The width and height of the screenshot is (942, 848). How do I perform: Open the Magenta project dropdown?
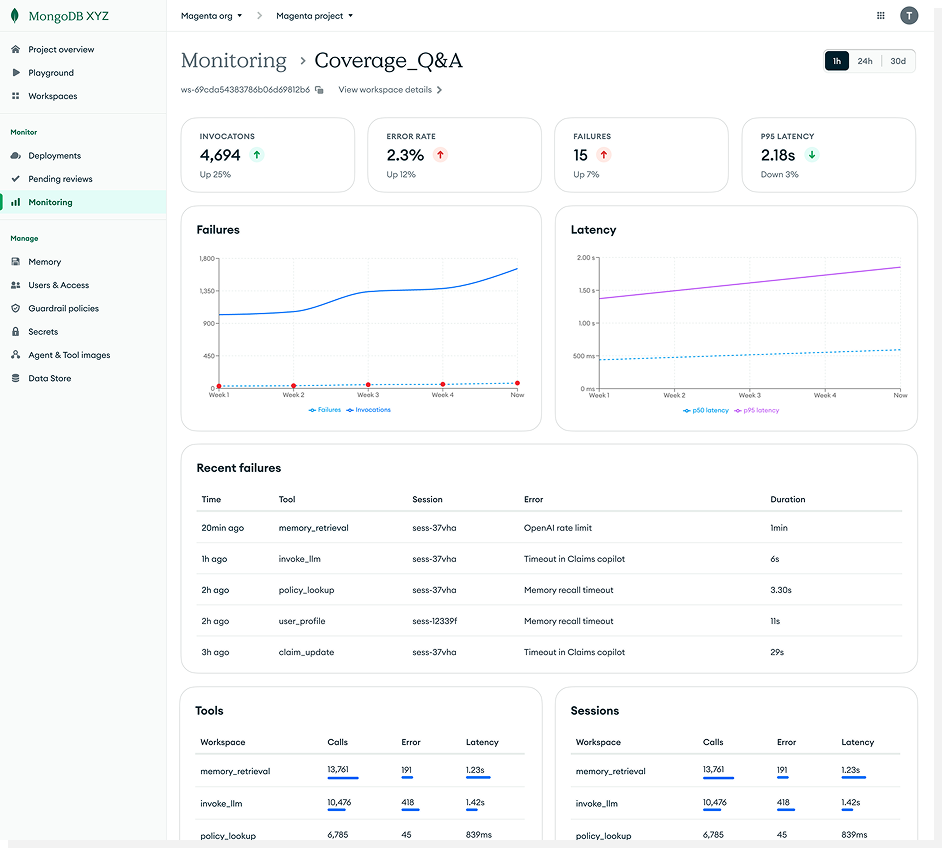[314, 16]
